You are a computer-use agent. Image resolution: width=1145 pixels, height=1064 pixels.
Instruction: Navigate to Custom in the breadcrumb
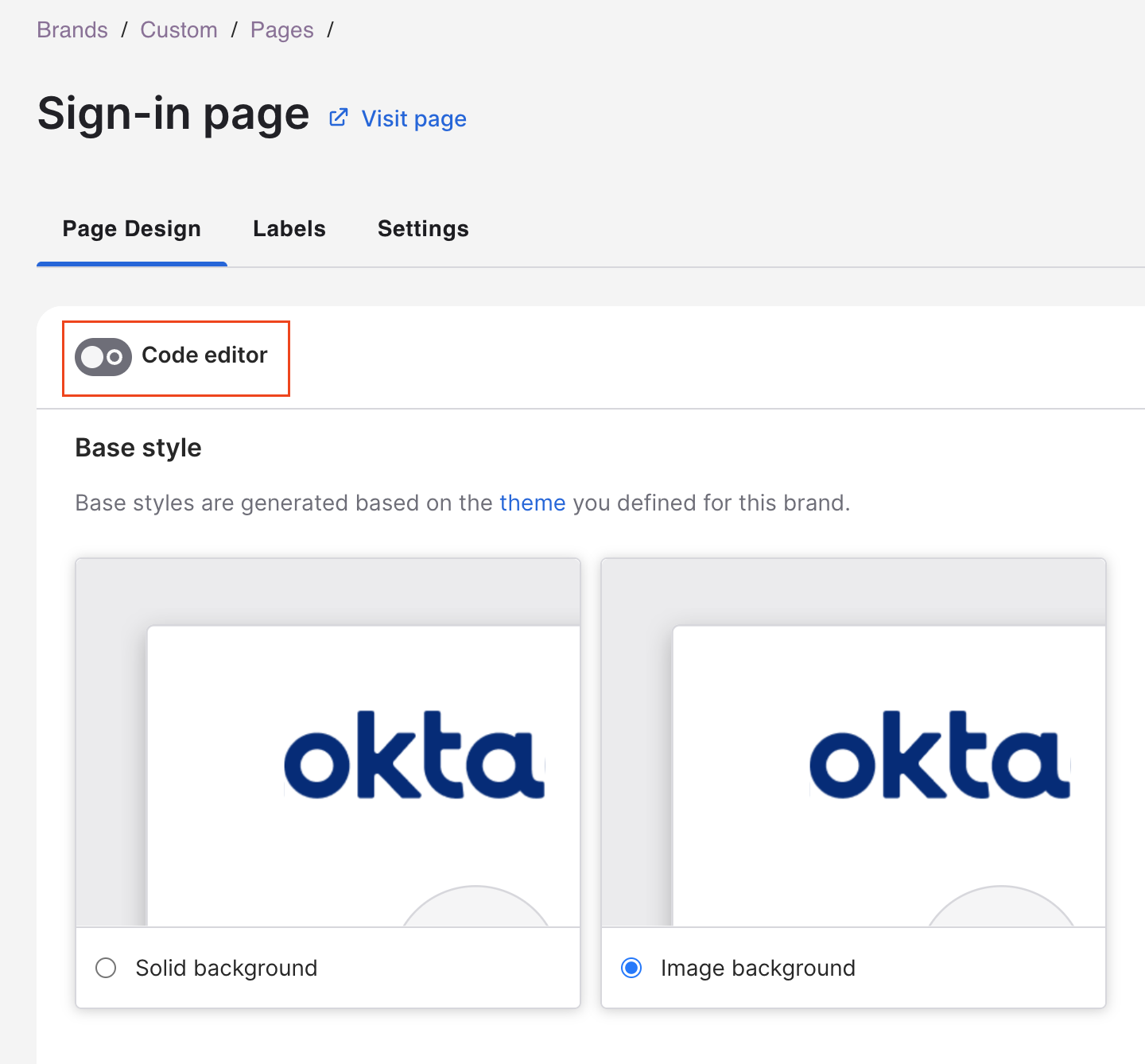[179, 30]
